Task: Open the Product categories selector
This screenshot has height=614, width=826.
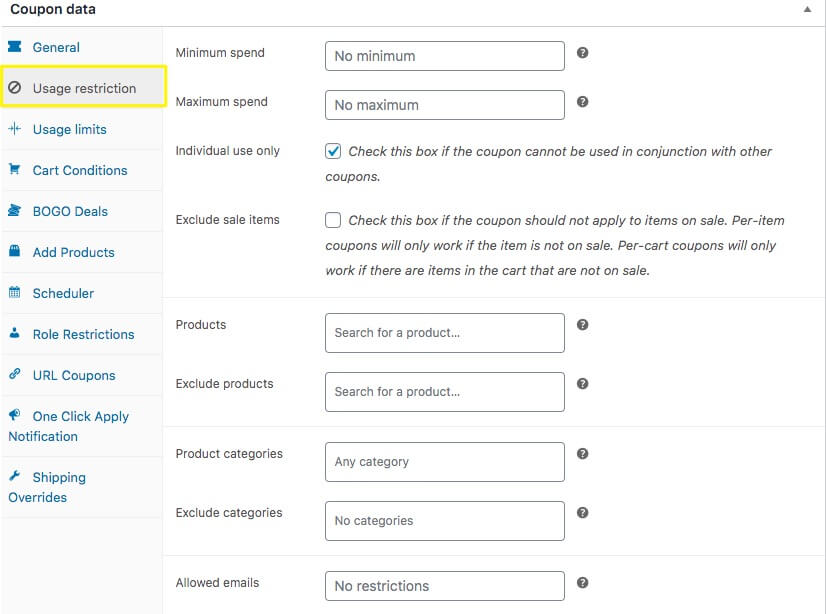Action: click(444, 462)
